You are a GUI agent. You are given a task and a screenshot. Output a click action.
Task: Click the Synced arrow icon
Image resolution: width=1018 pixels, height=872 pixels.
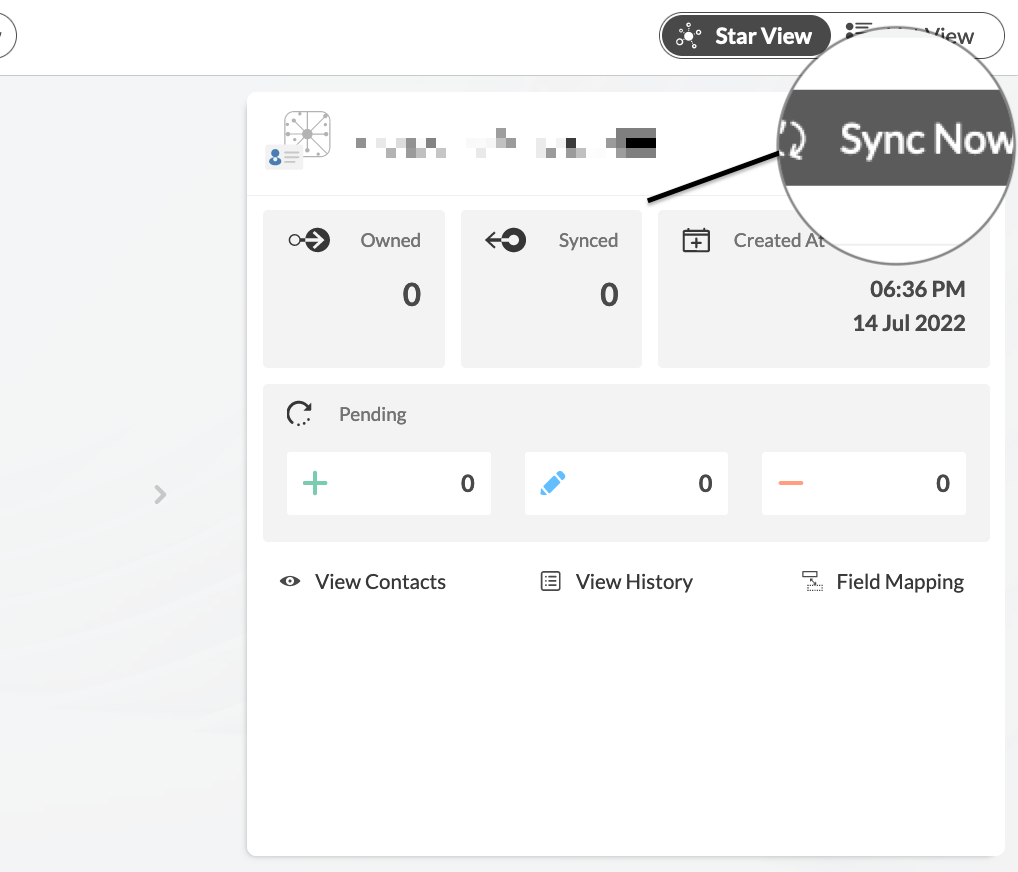tap(506, 240)
